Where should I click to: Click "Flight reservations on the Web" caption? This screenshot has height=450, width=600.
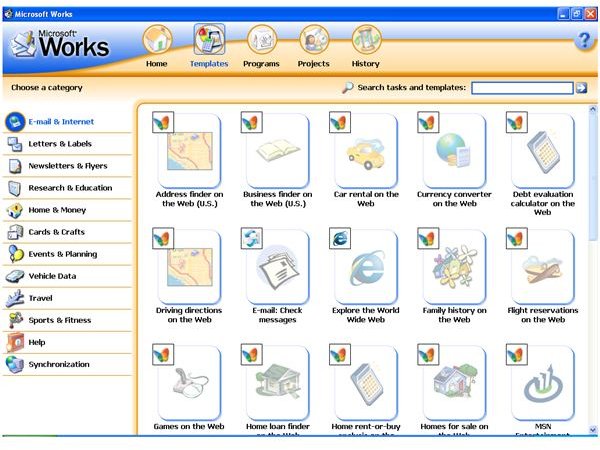(543, 315)
